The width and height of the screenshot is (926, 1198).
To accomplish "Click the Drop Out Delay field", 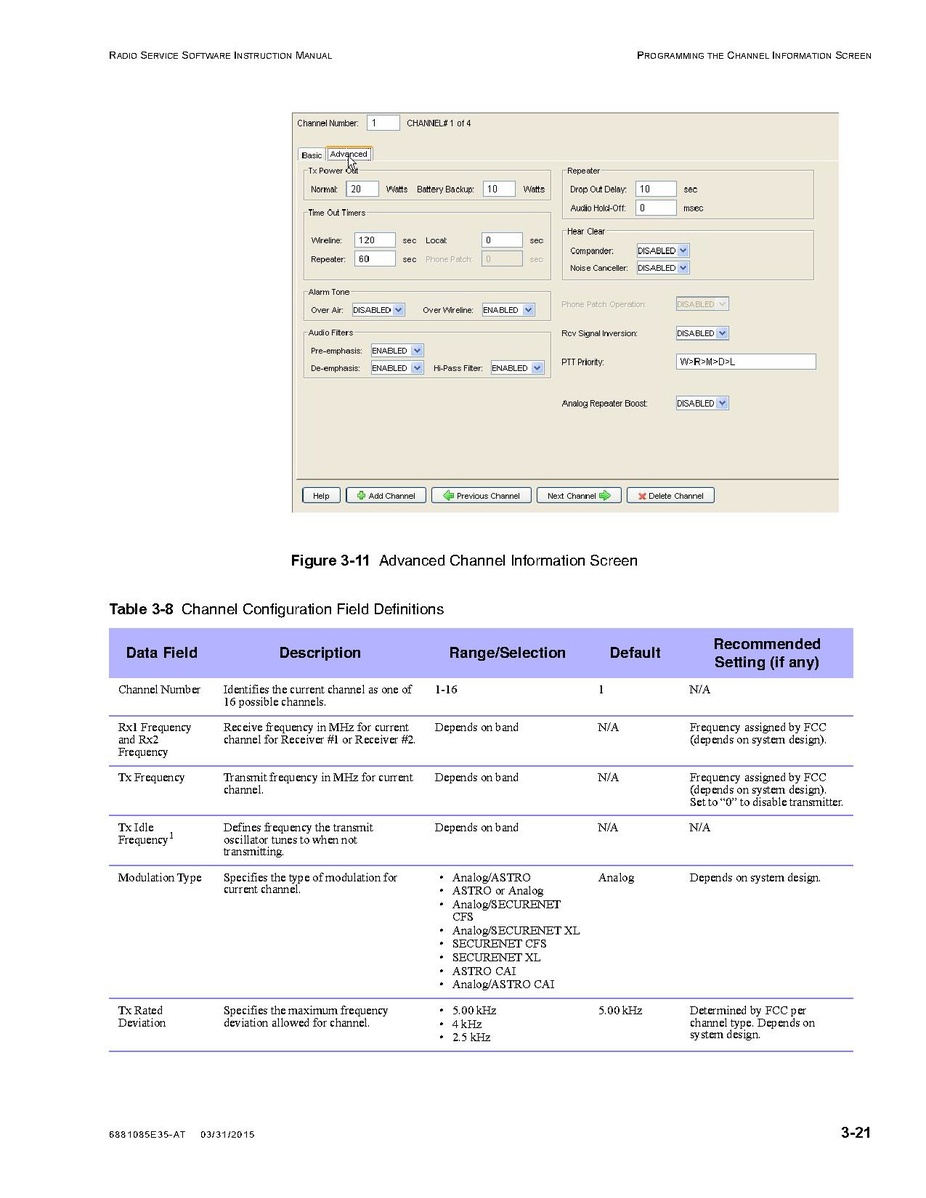I will [x=655, y=189].
